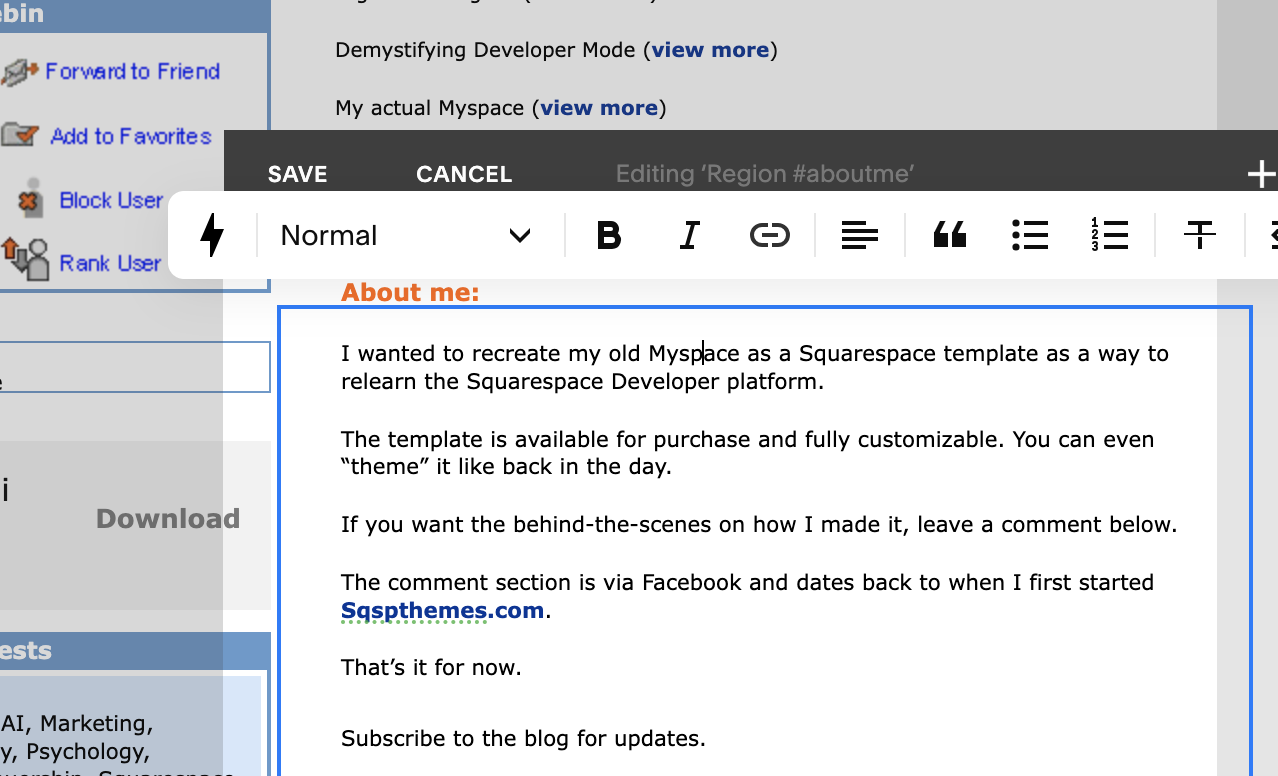
Task: Follow the Sqspthemes.com link
Action: (442, 611)
